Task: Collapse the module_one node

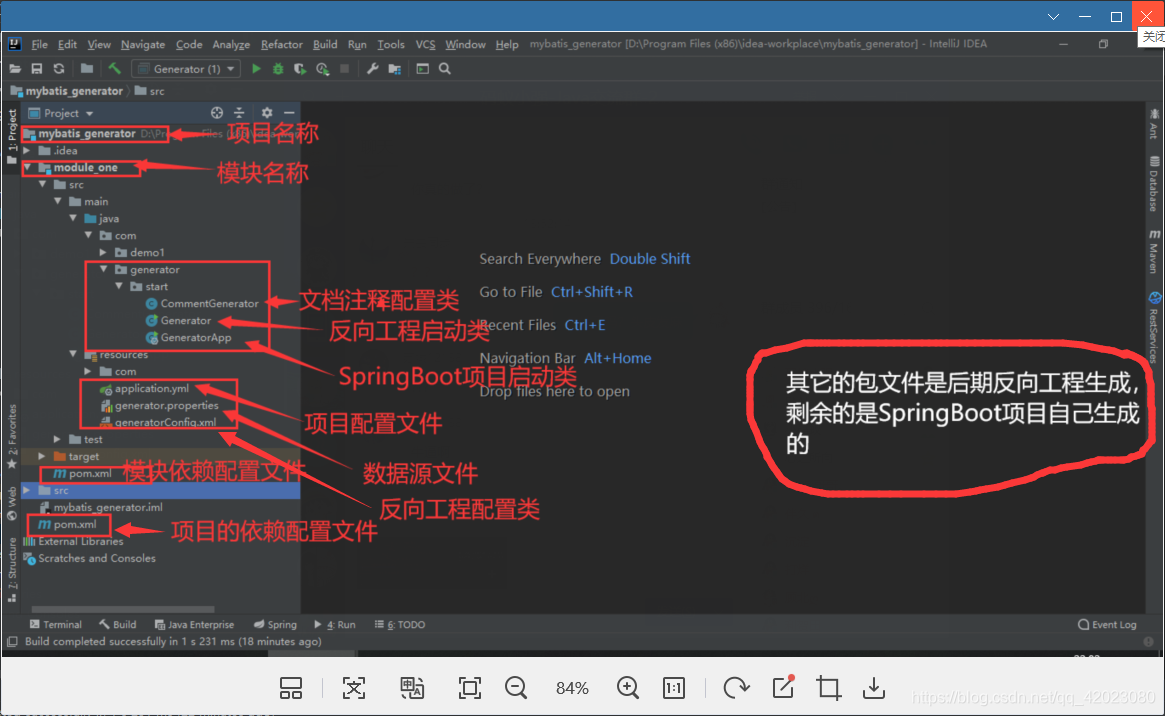Action: (27, 168)
